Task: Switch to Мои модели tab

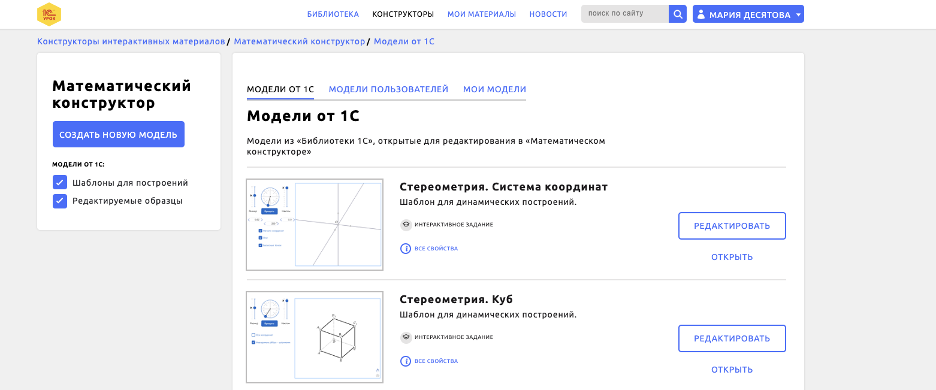Action: point(495,89)
